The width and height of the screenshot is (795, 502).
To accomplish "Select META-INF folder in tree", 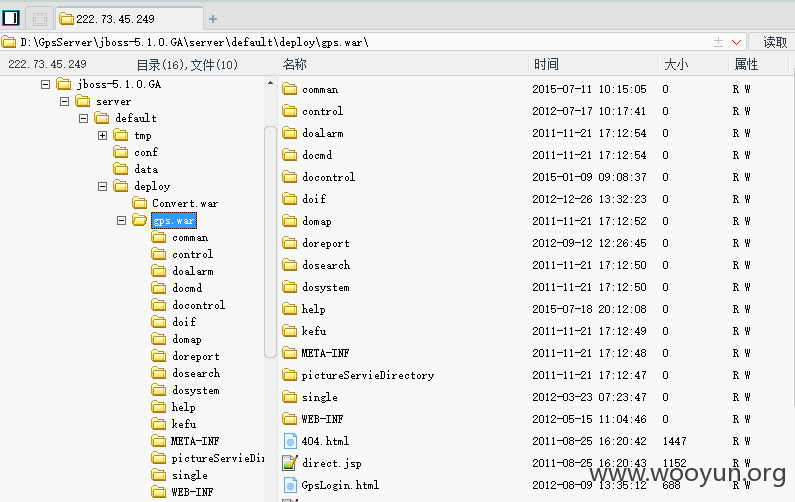I will [195, 441].
